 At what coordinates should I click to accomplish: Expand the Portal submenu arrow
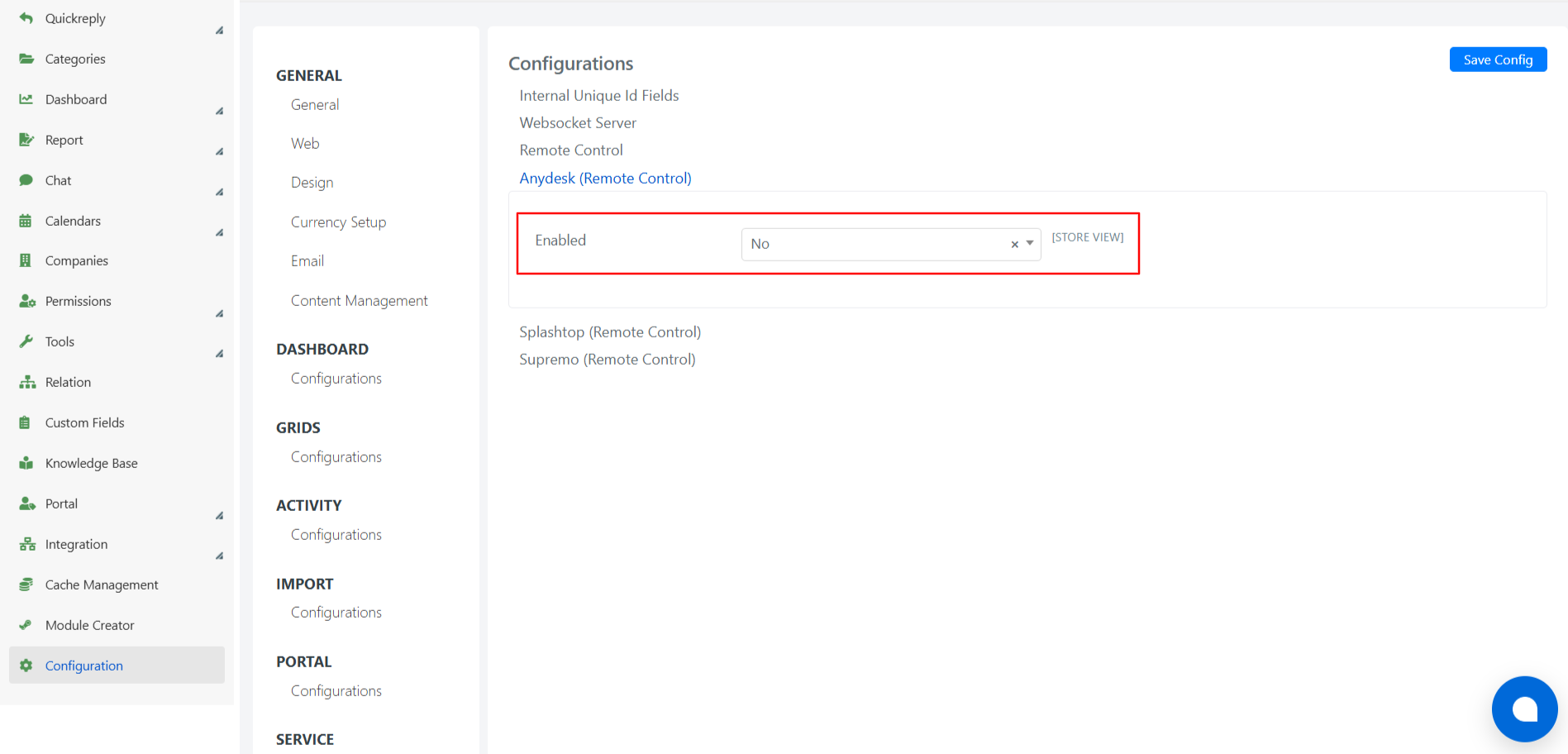click(x=219, y=516)
